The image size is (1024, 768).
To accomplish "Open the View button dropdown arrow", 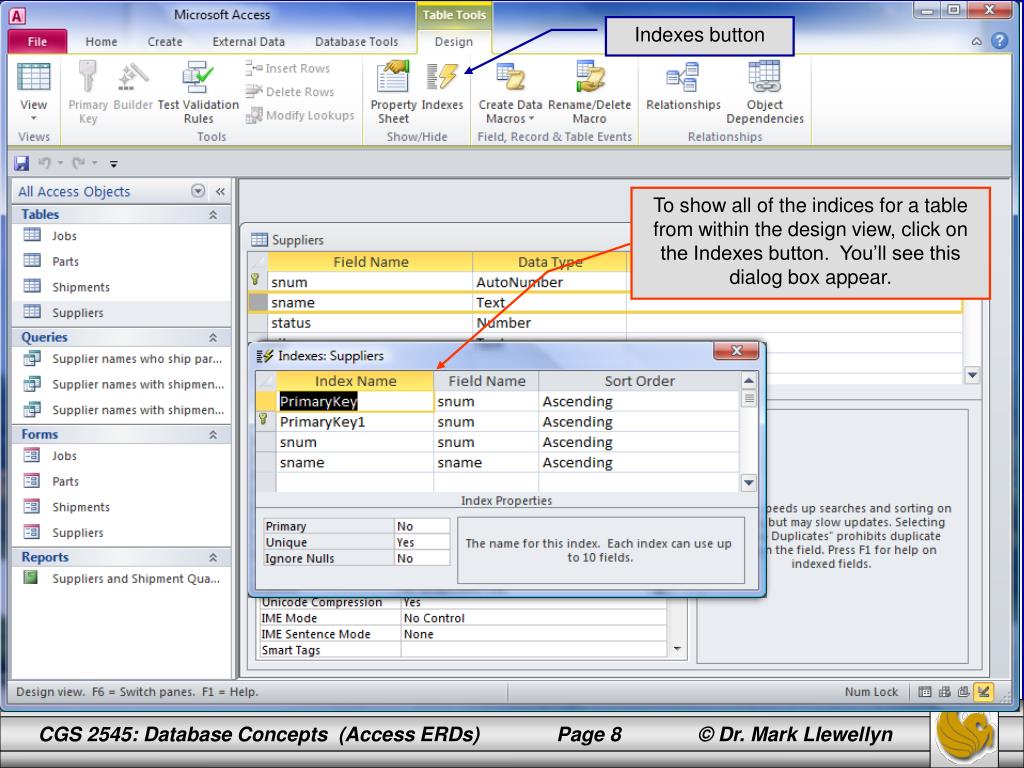I will click(33, 118).
